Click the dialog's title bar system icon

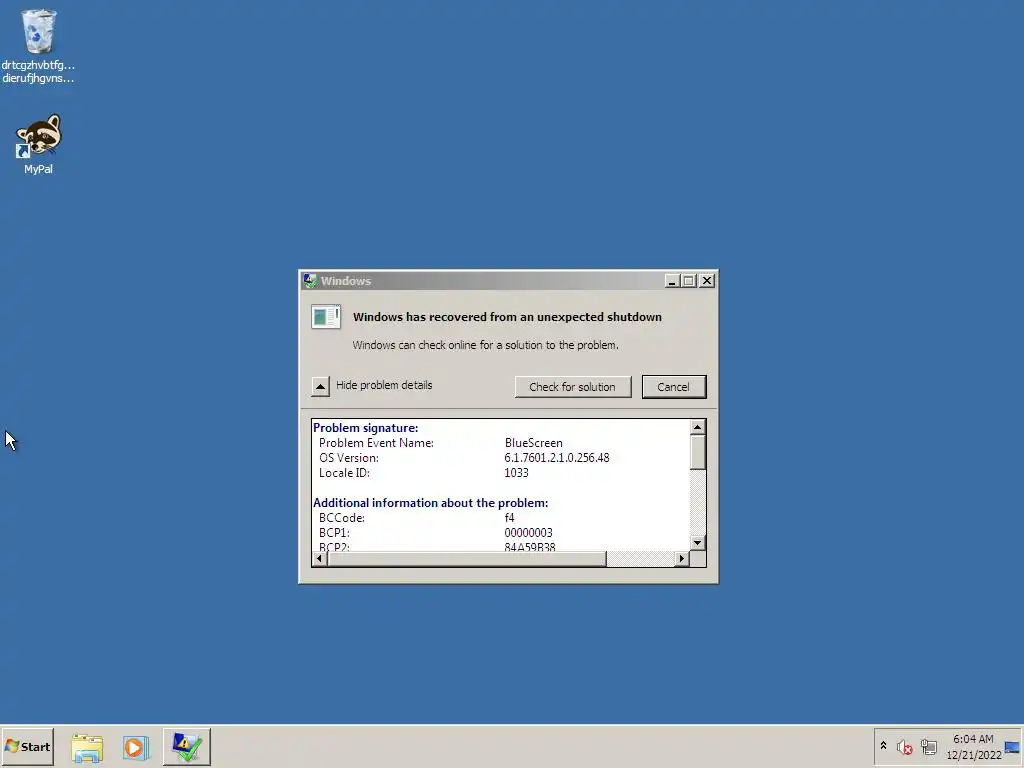point(310,281)
